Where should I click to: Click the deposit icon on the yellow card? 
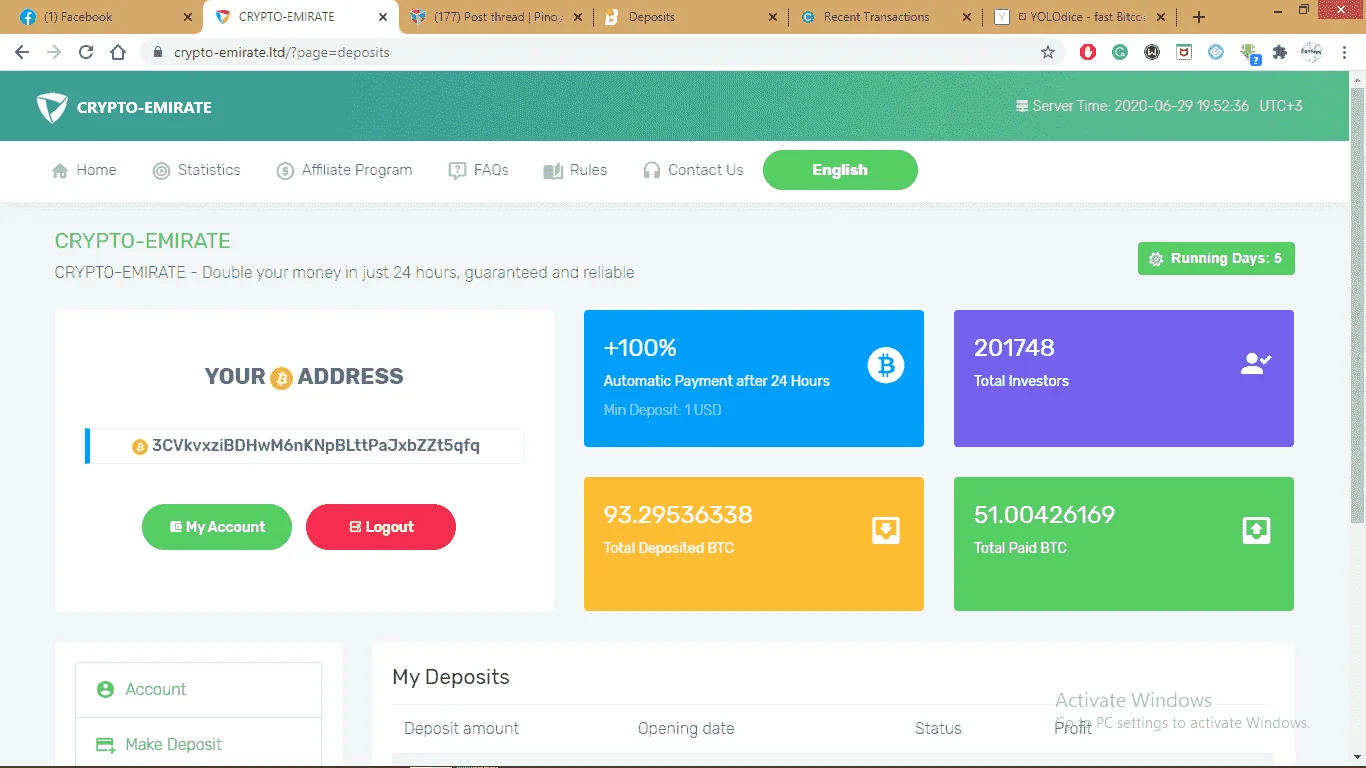pyautogui.click(x=885, y=530)
